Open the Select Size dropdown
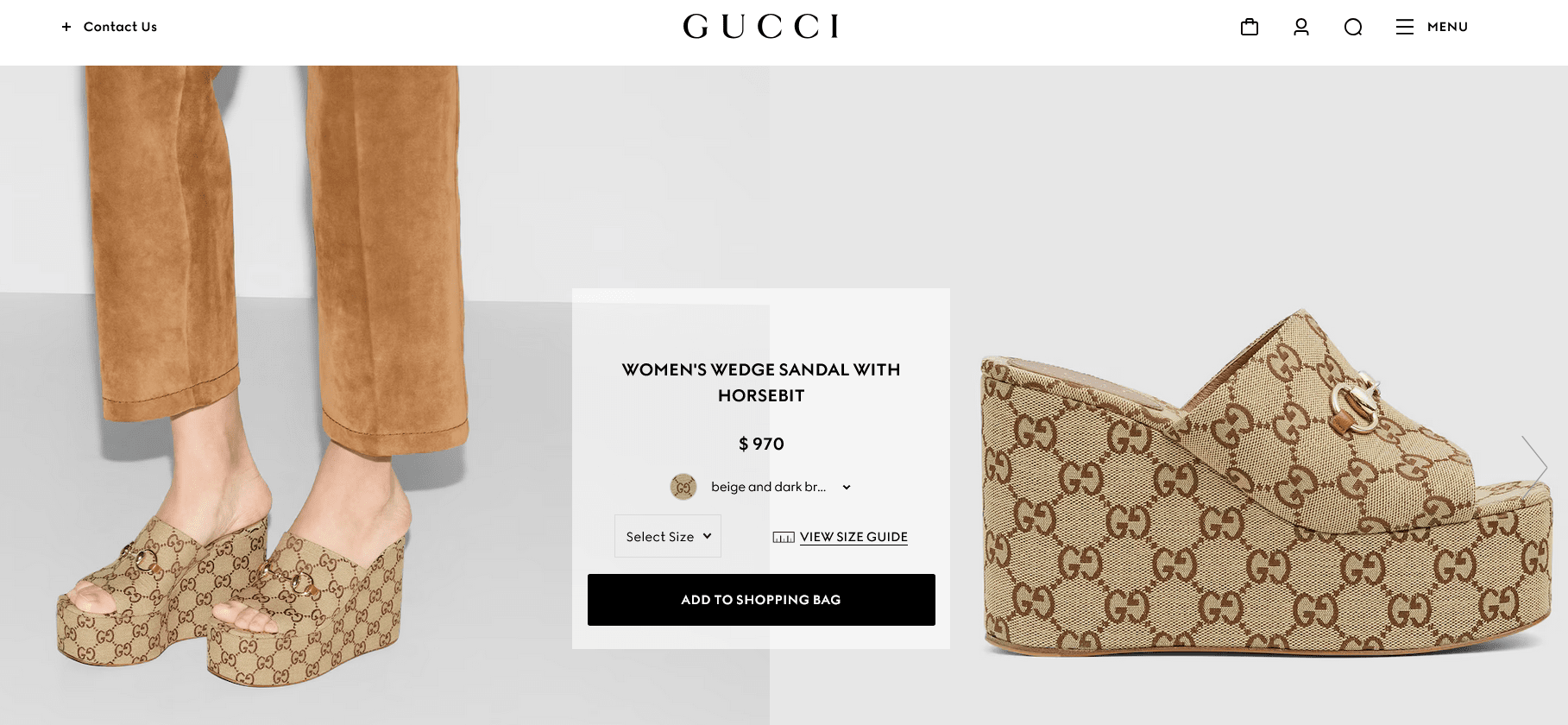The width and height of the screenshot is (1568, 725). 668,536
